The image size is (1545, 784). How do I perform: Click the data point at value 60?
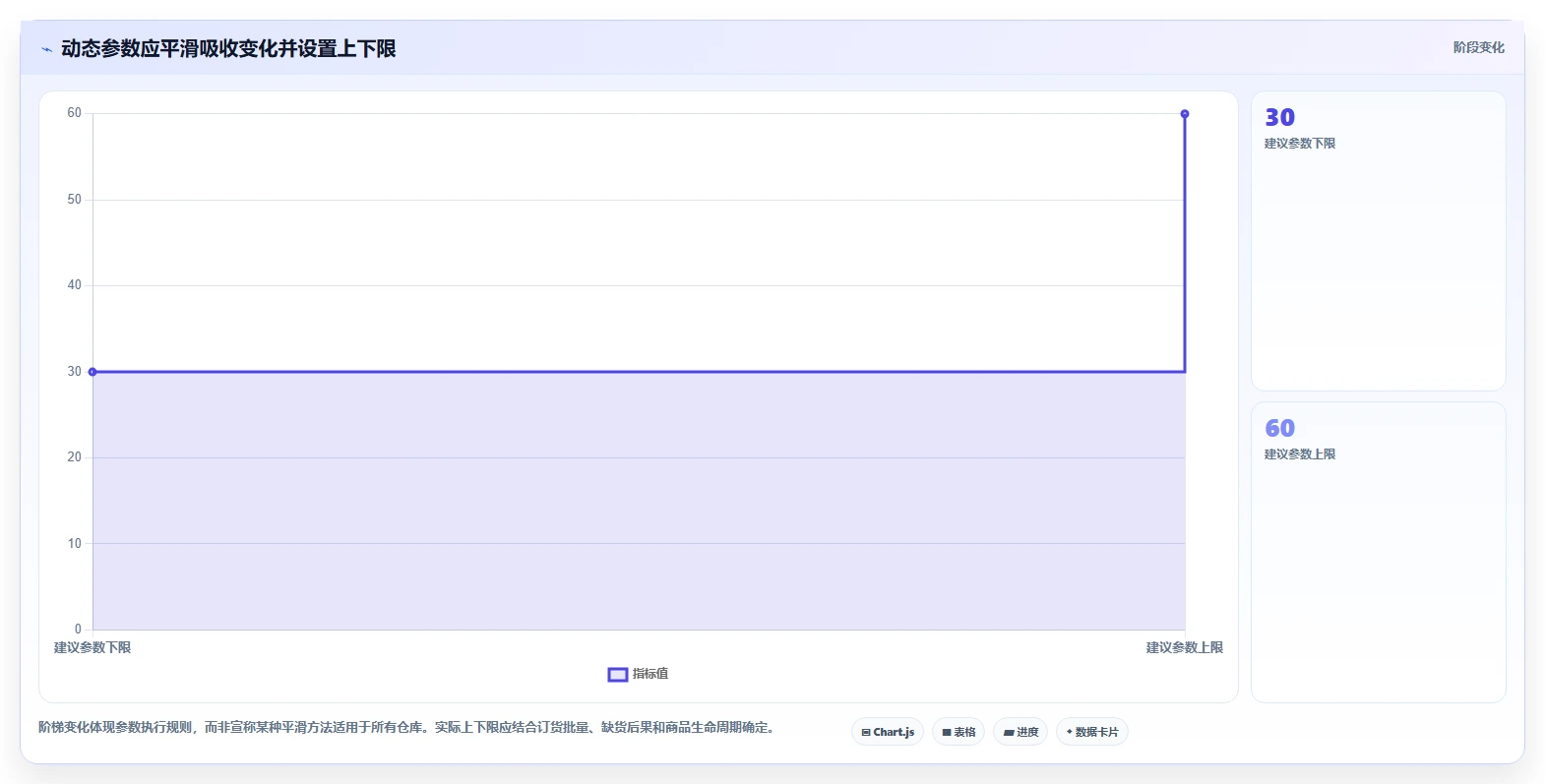1185,114
